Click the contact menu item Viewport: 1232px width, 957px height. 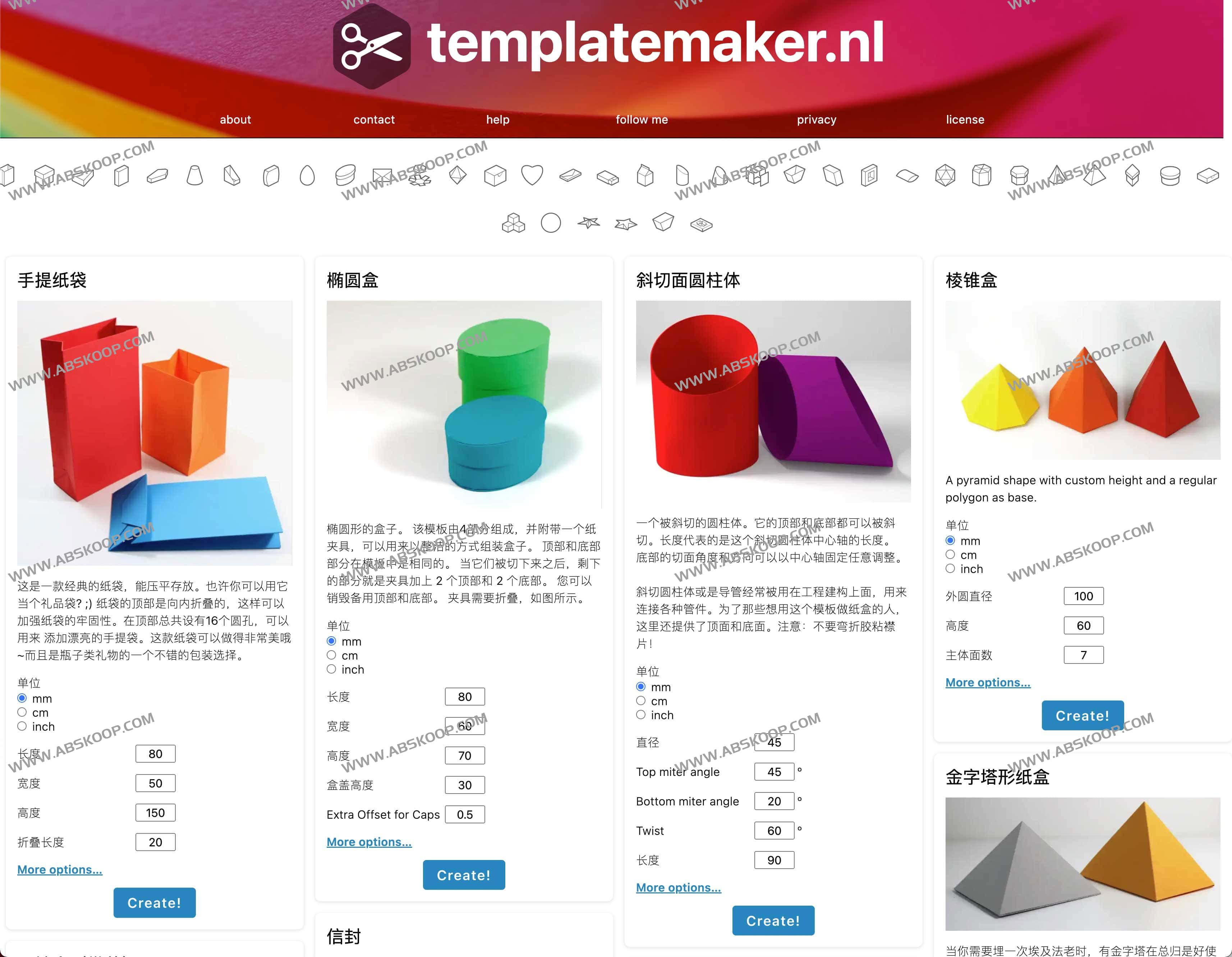374,119
